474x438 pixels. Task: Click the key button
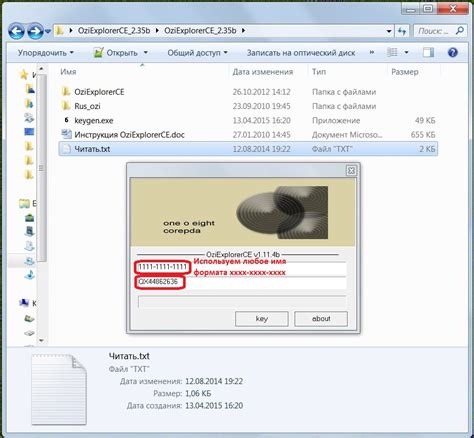262,319
